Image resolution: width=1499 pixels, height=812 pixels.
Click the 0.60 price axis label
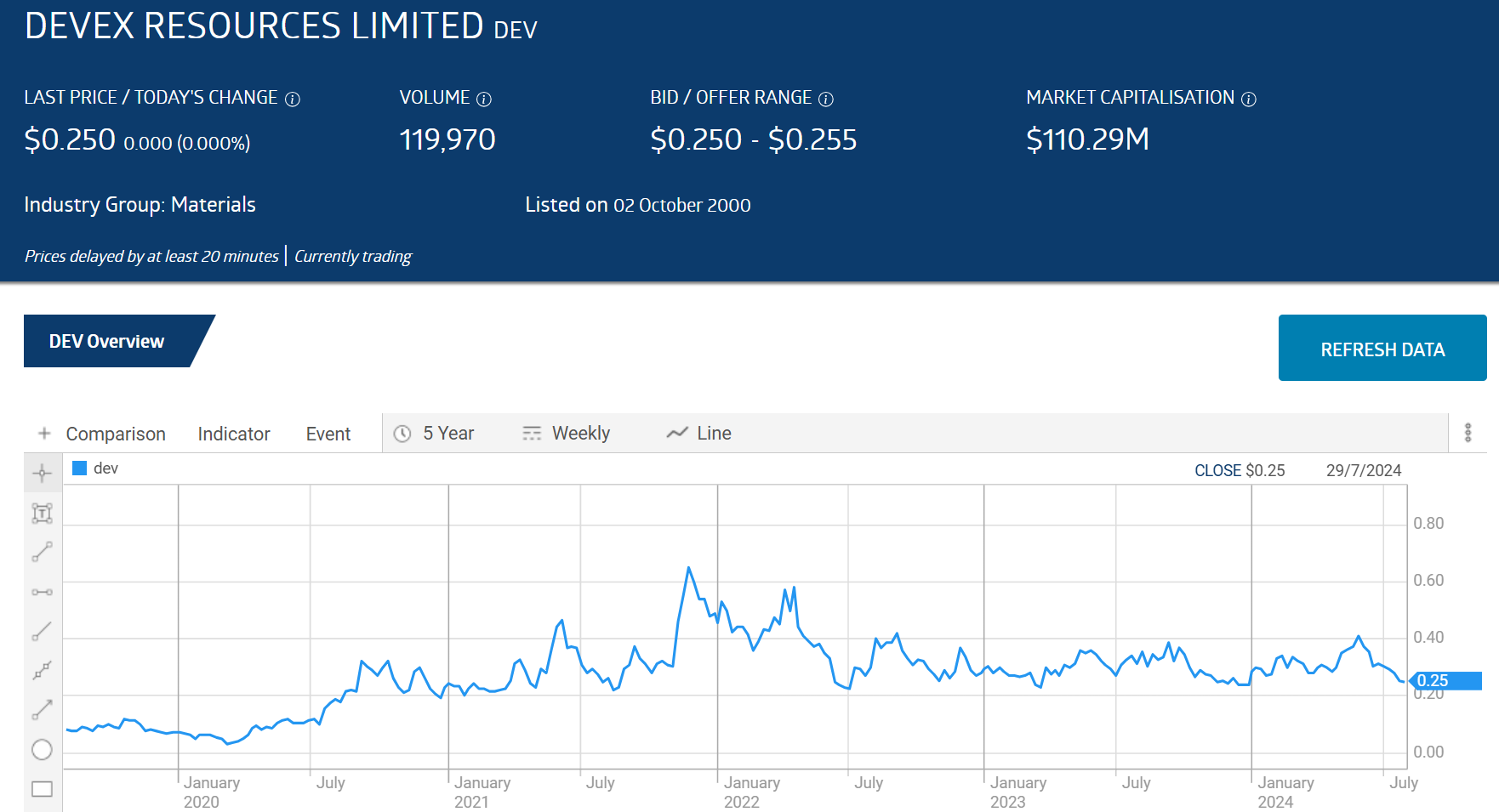[1428, 580]
